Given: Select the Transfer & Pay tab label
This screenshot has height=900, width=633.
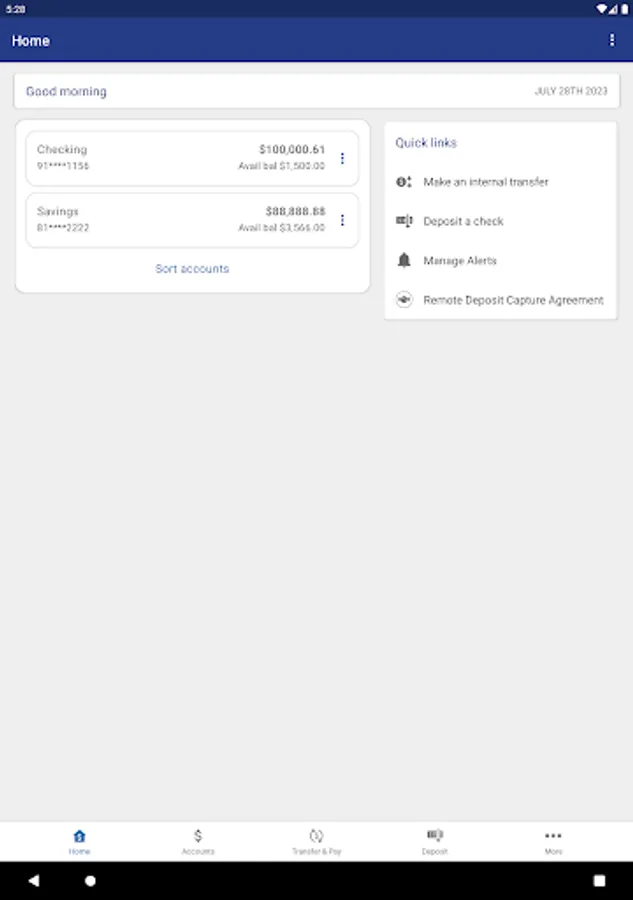Looking at the screenshot, I should pyautogui.click(x=316, y=852).
